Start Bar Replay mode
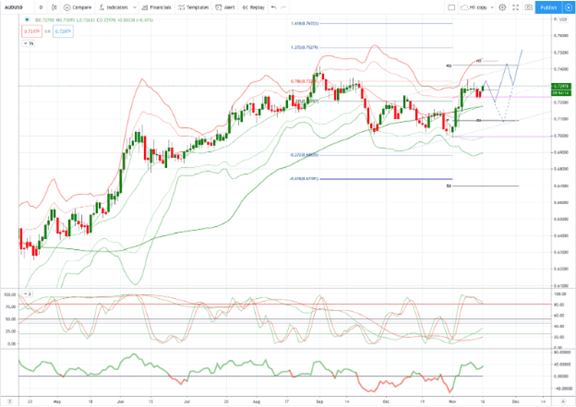Image resolution: width=576 pixels, height=407 pixels. (x=253, y=7)
